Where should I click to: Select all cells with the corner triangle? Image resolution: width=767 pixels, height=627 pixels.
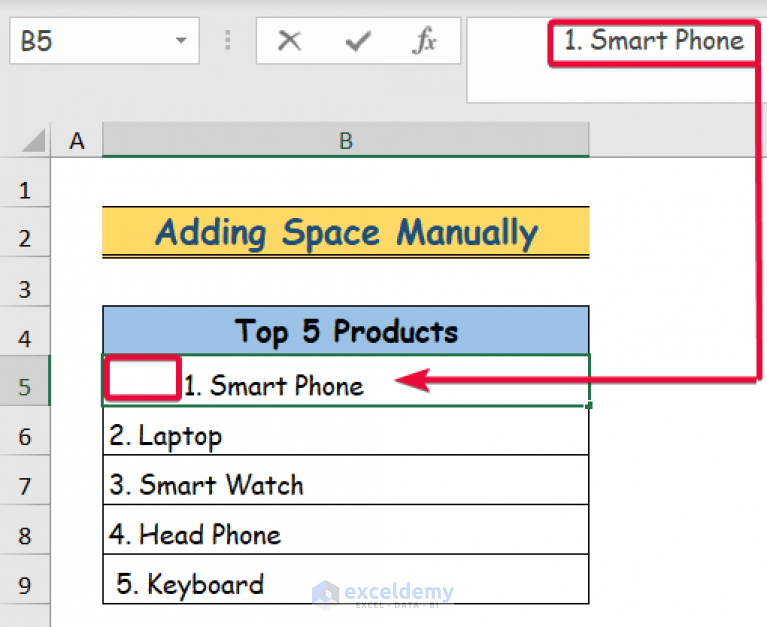(33, 141)
